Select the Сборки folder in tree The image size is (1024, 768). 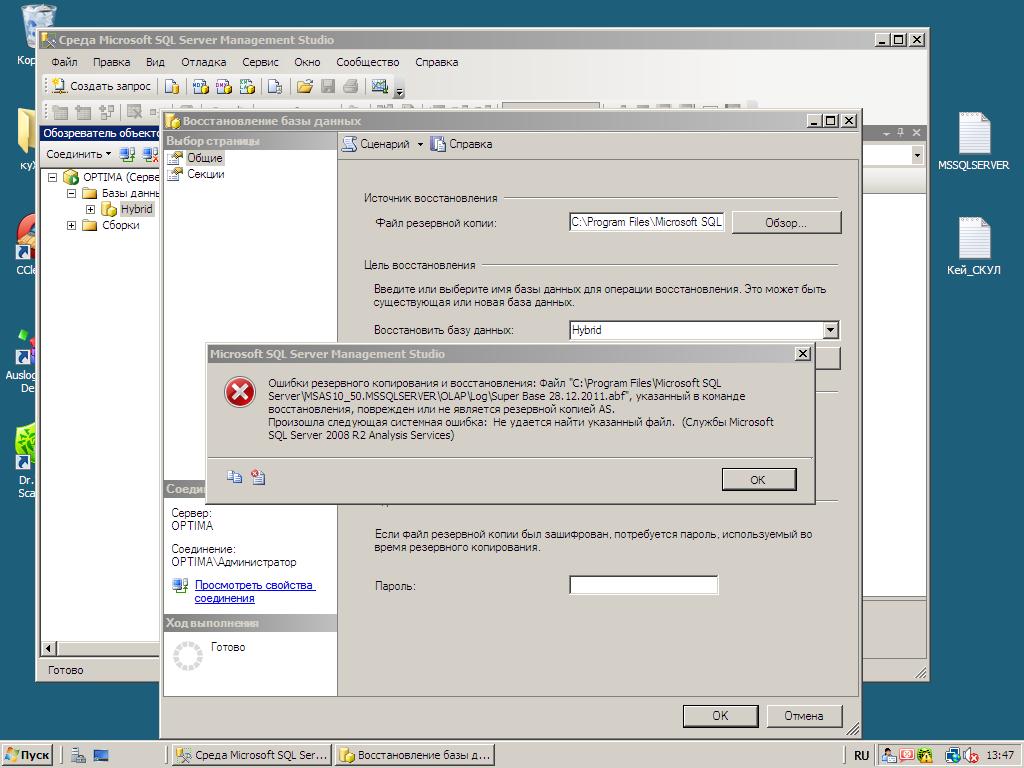coord(120,225)
